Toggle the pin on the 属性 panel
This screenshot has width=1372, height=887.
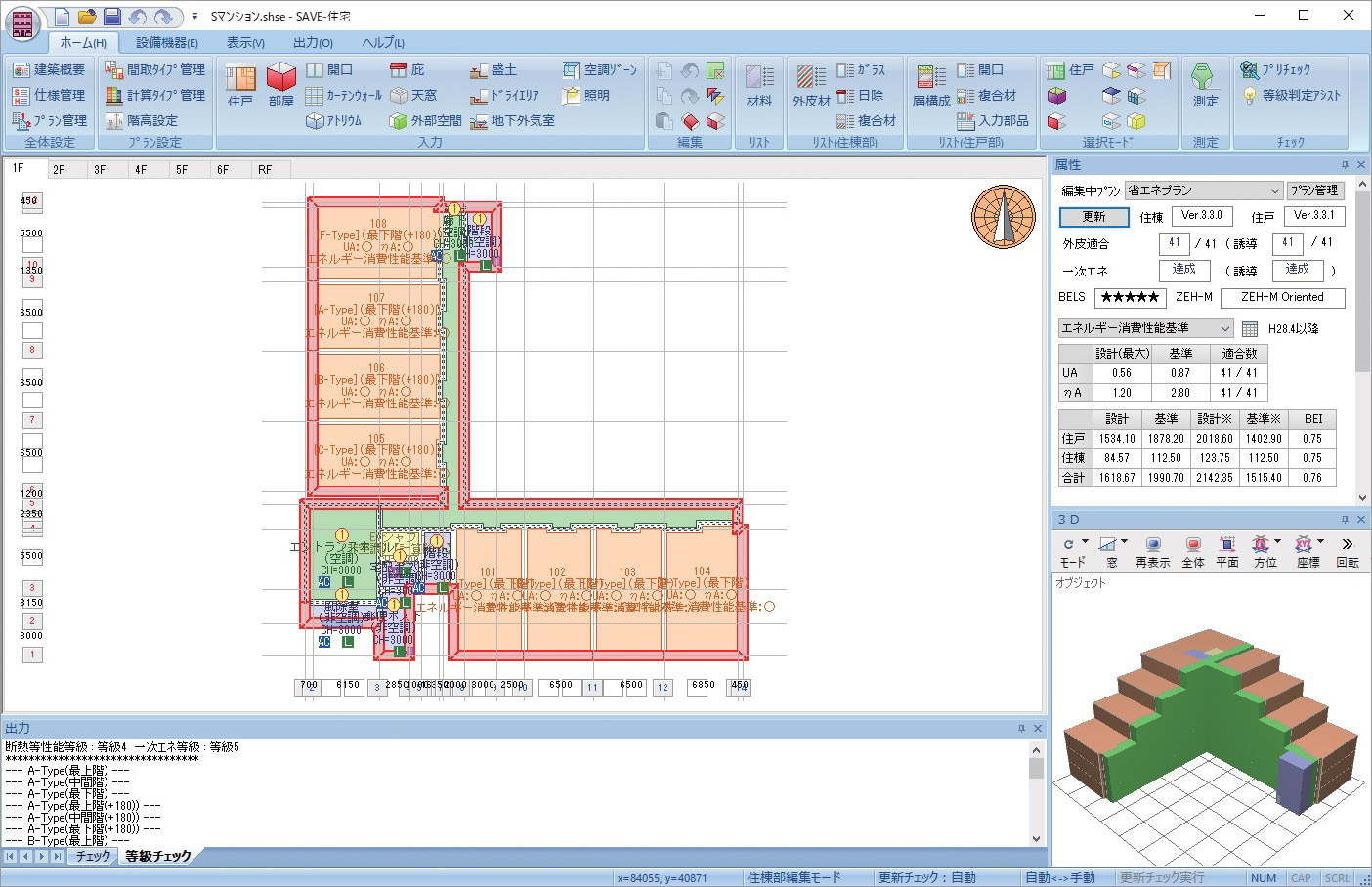(1345, 165)
